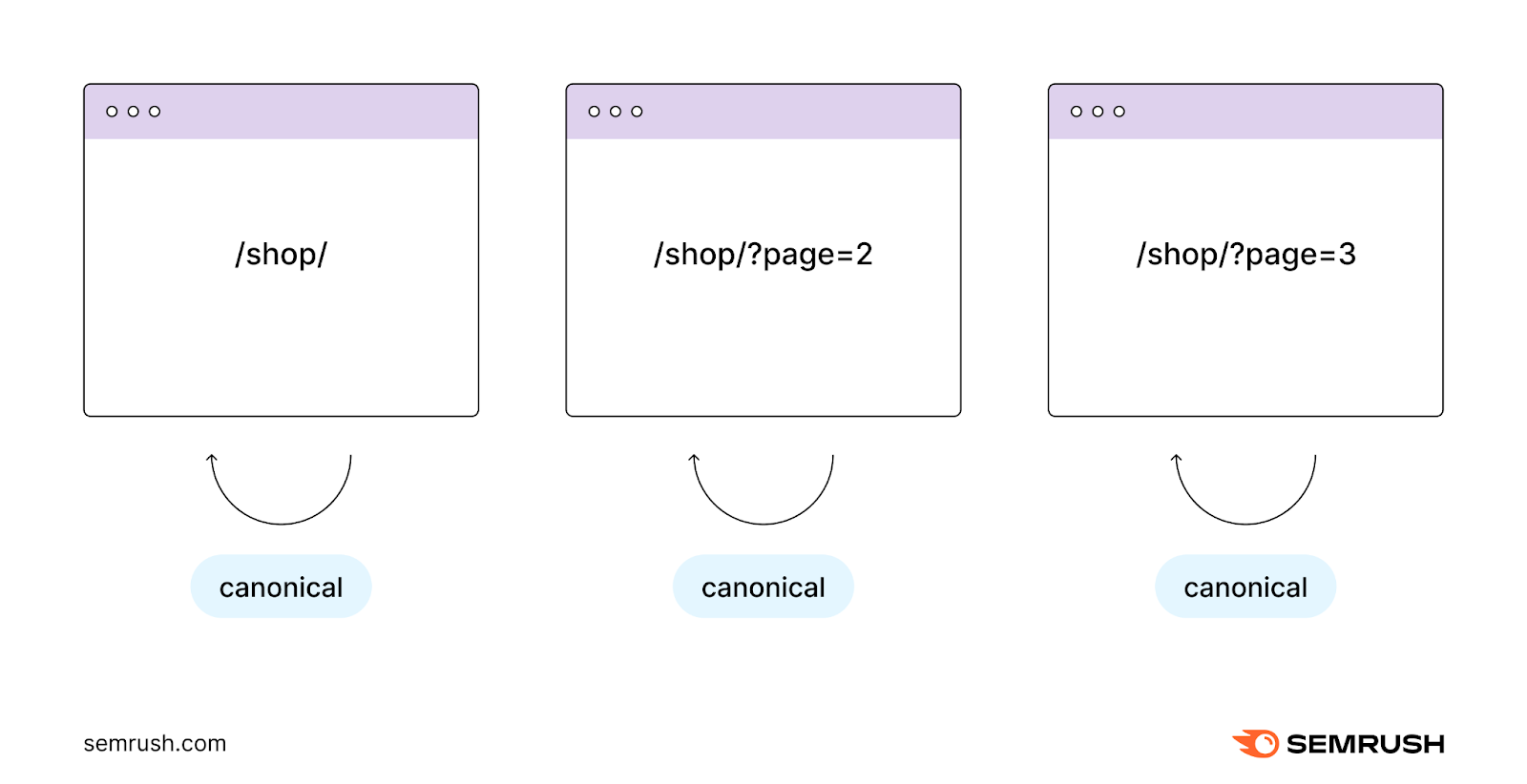The image size is (1527, 784).
Task: Click the last dot in the /shop/?page=3 window
Action: (x=1119, y=112)
